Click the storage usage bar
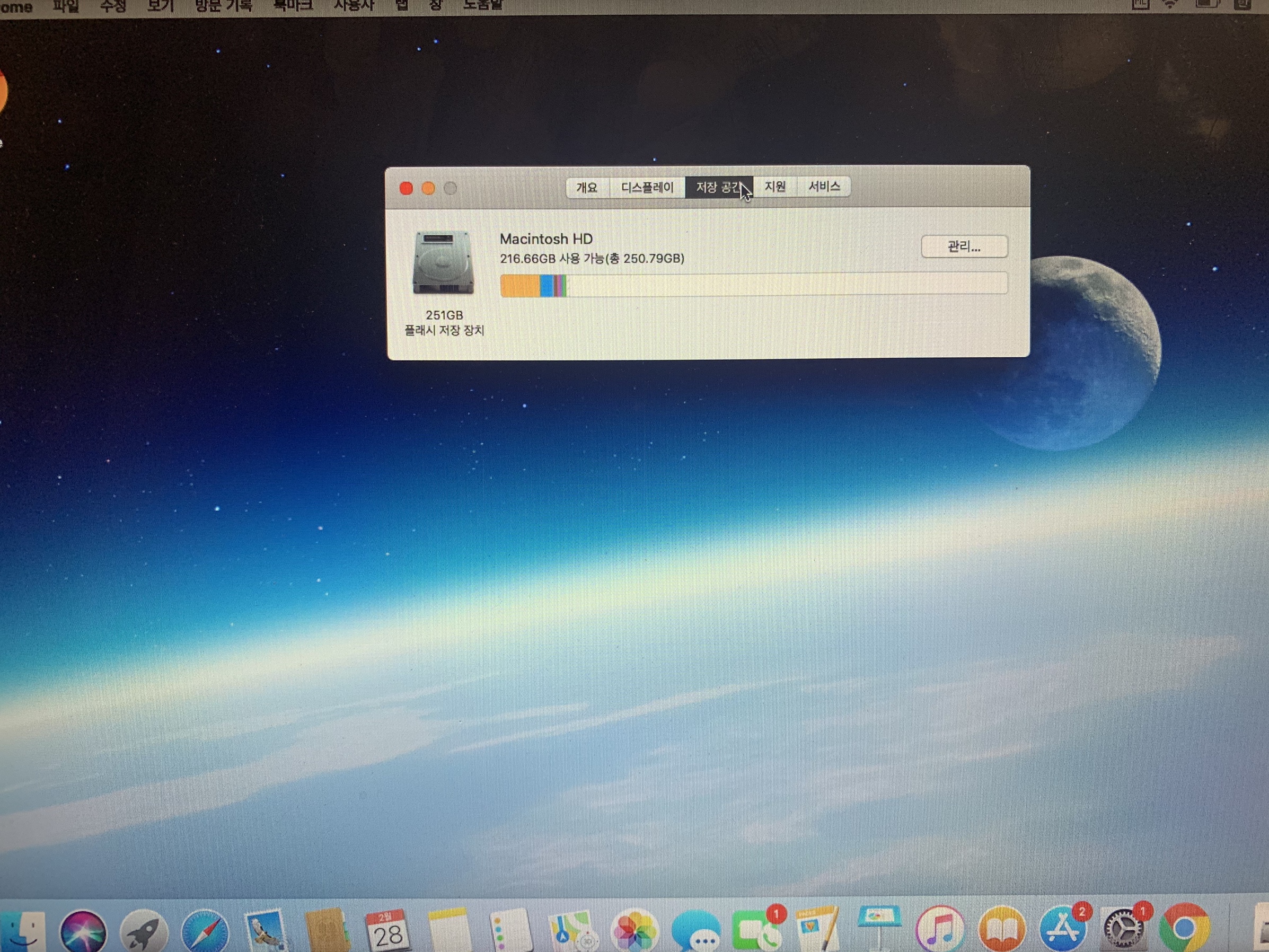This screenshot has width=1269, height=952. [x=753, y=285]
